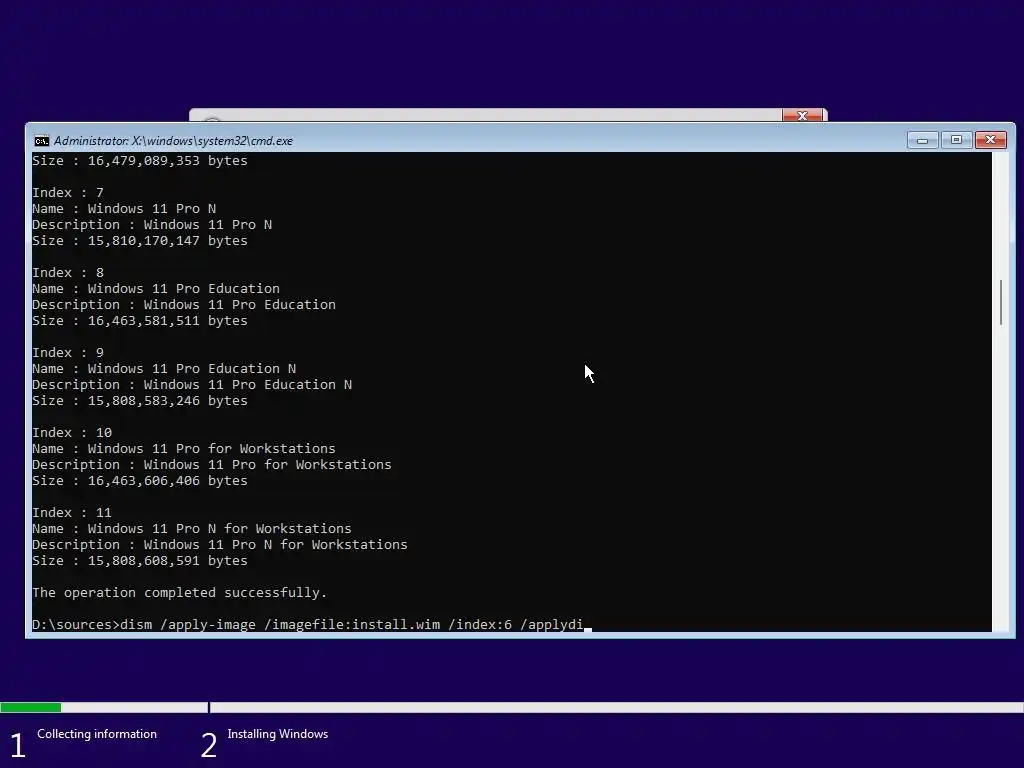Click 'Name : Windows 11 Pro Education' line
This screenshot has height=768, width=1024.
coord(156,289)
